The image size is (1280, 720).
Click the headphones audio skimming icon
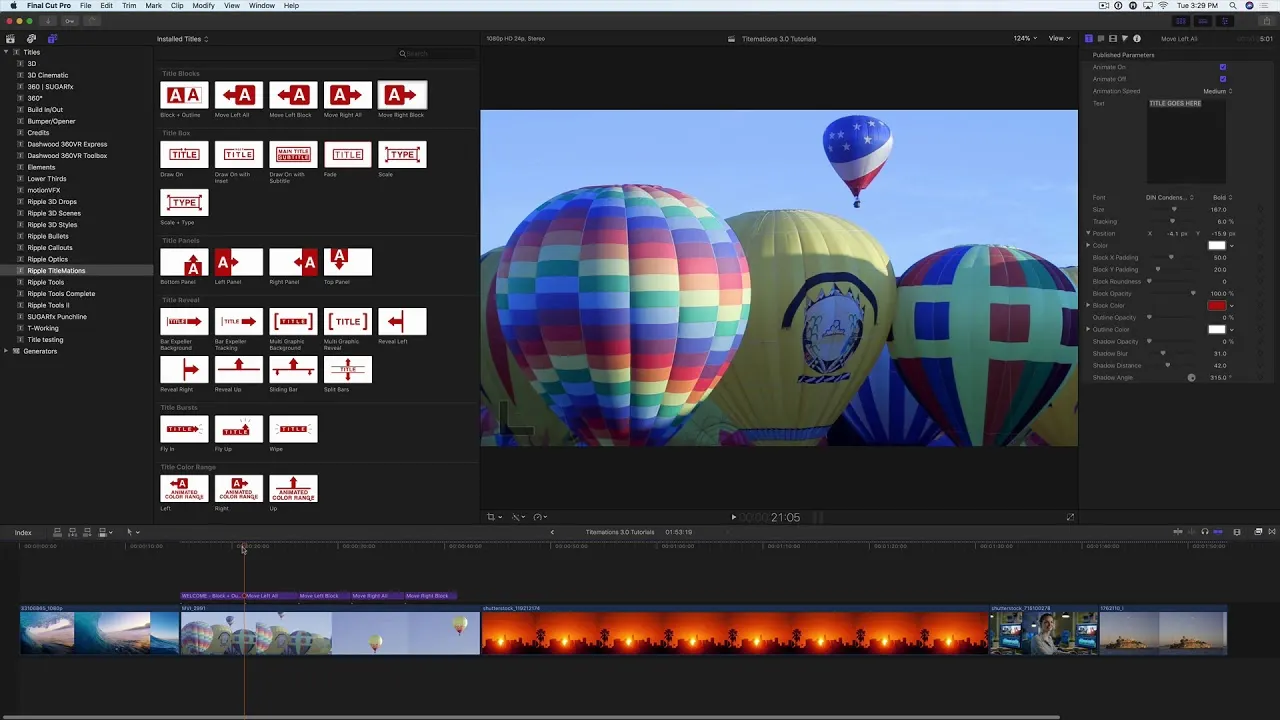tap(1204, 532)
